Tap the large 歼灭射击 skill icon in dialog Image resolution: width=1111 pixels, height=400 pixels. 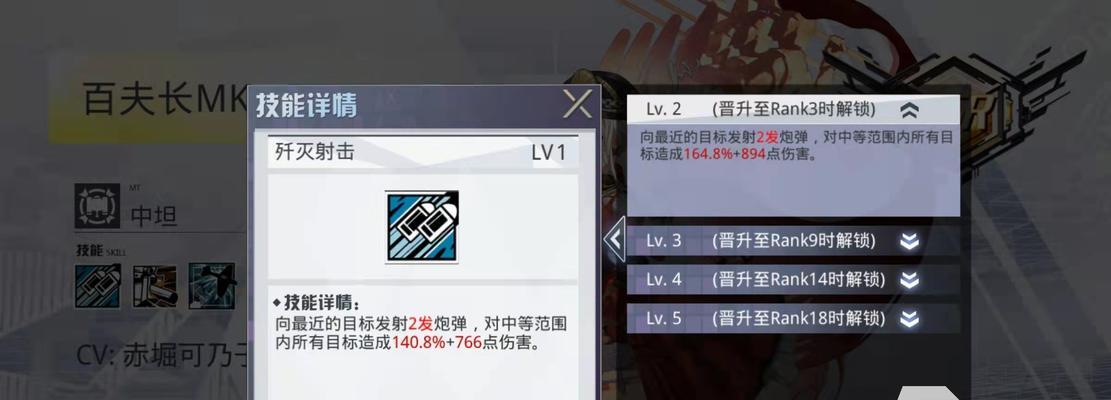[x=422, y=227]
